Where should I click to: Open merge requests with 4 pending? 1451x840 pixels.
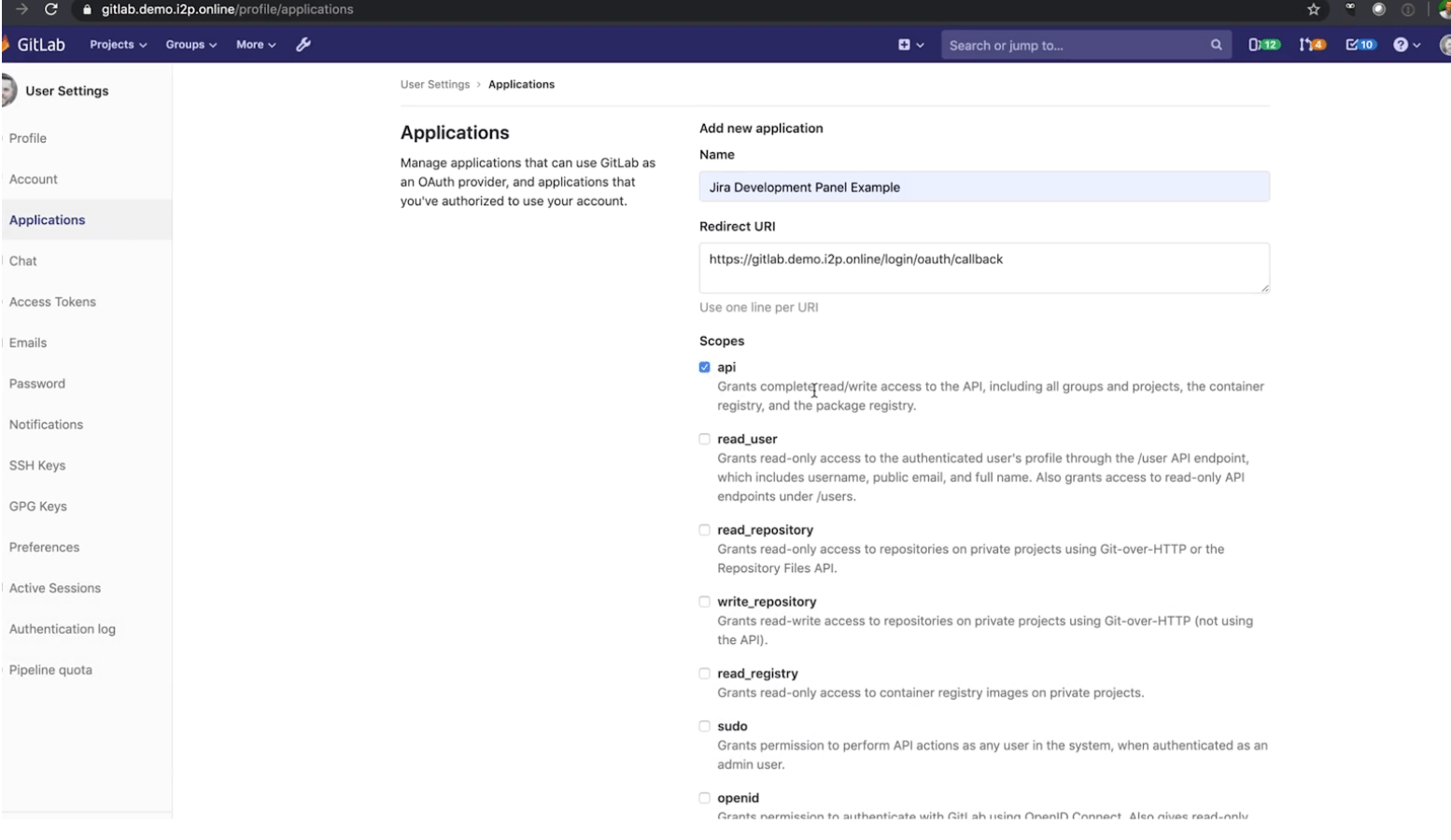pyautogui.click(x=1312, y=44)
